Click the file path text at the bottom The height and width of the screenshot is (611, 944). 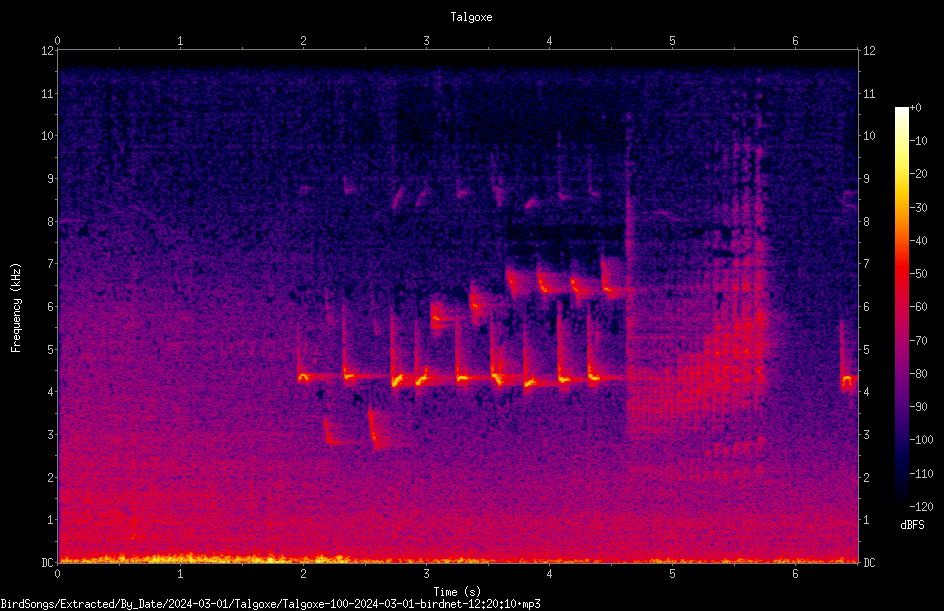(x=270, y=604)
